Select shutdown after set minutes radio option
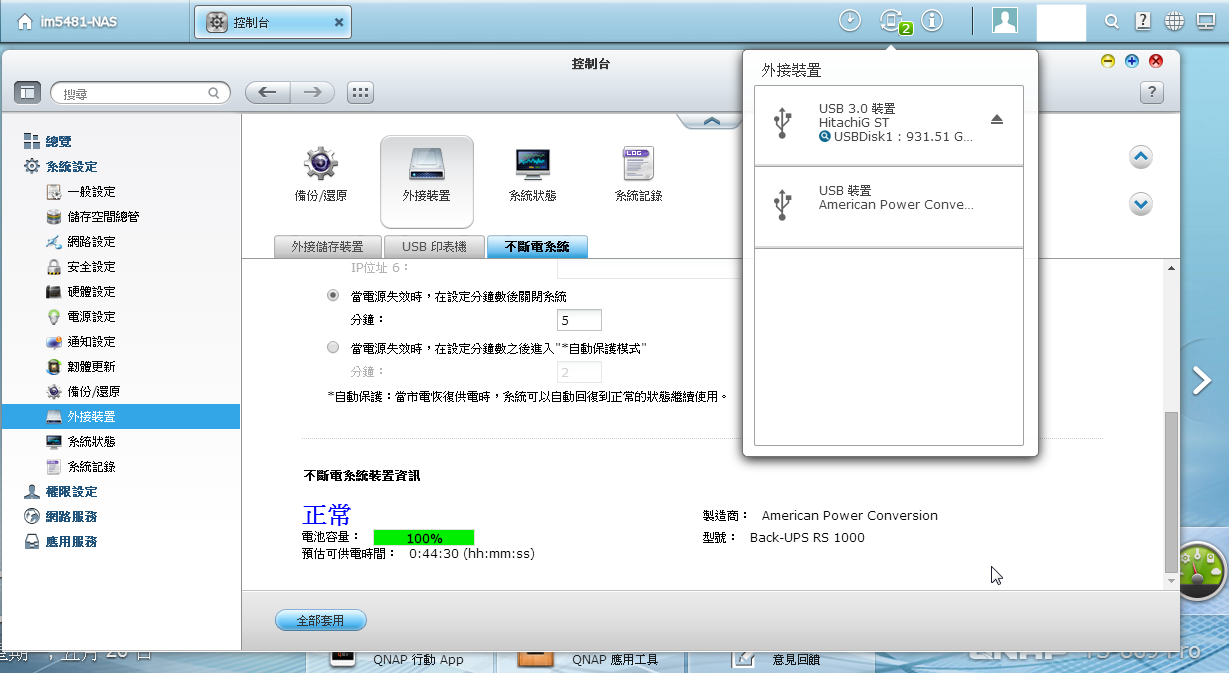Screen dimensions: 1229x673 (x=333, y=296)
